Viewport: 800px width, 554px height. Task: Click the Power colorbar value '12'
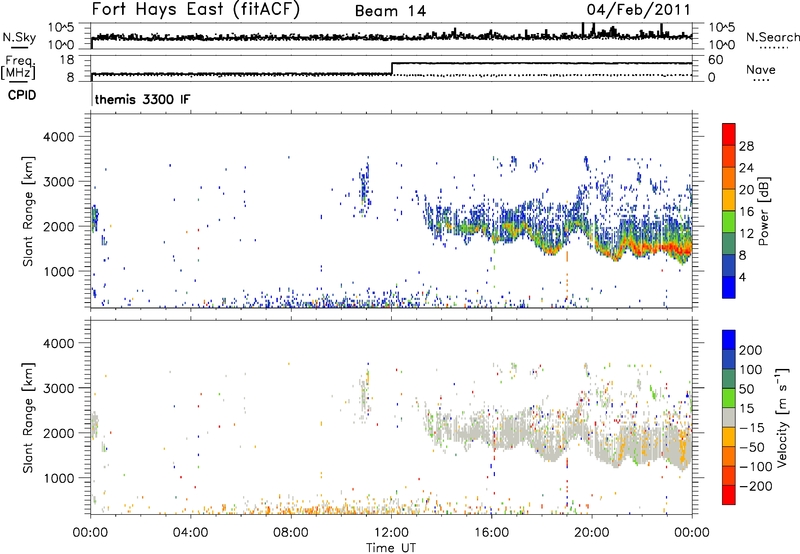pyautogui.click(x=746, y=234)
